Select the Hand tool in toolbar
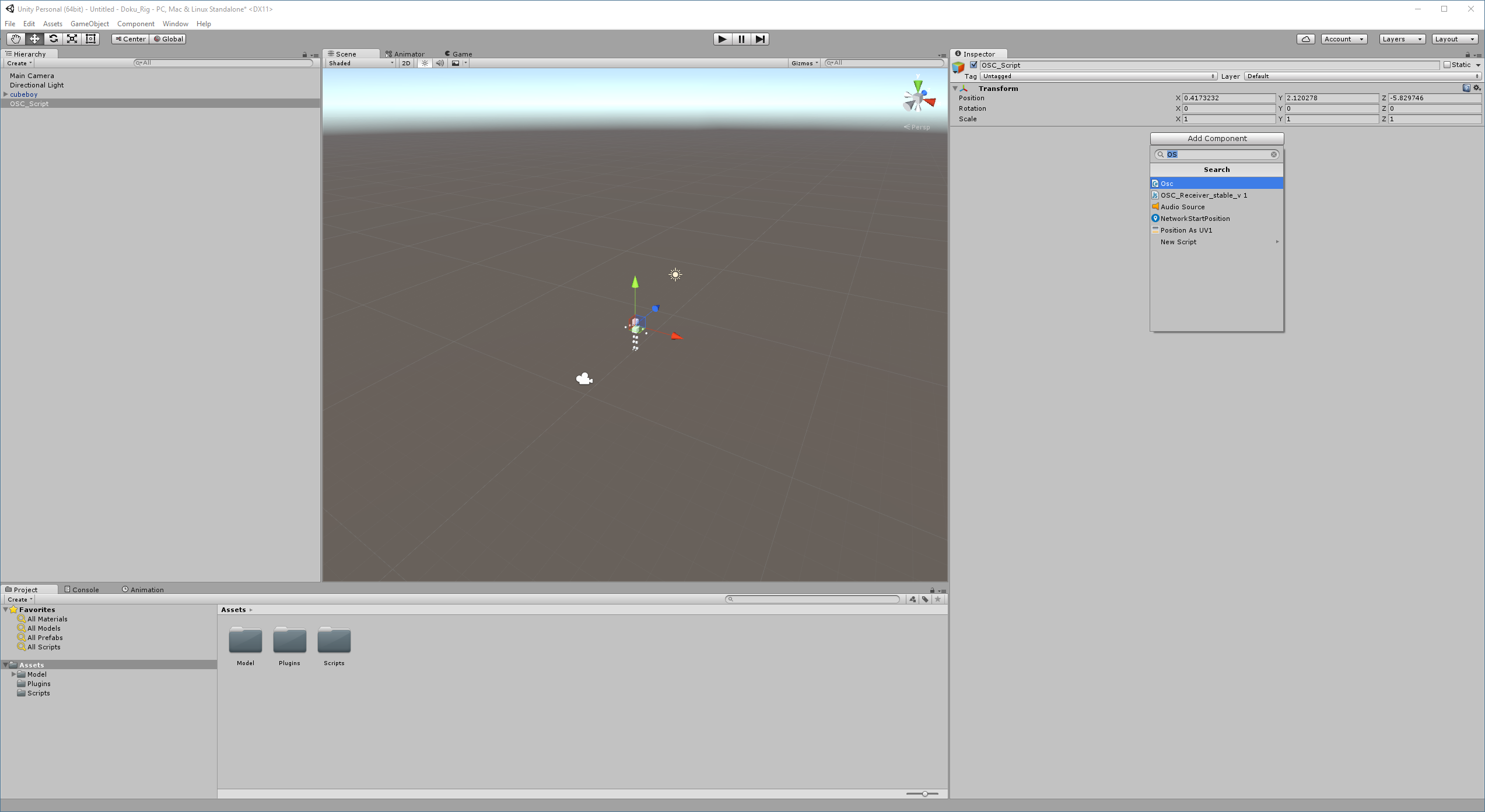1485x812 pixels. (x=16, y=39)
